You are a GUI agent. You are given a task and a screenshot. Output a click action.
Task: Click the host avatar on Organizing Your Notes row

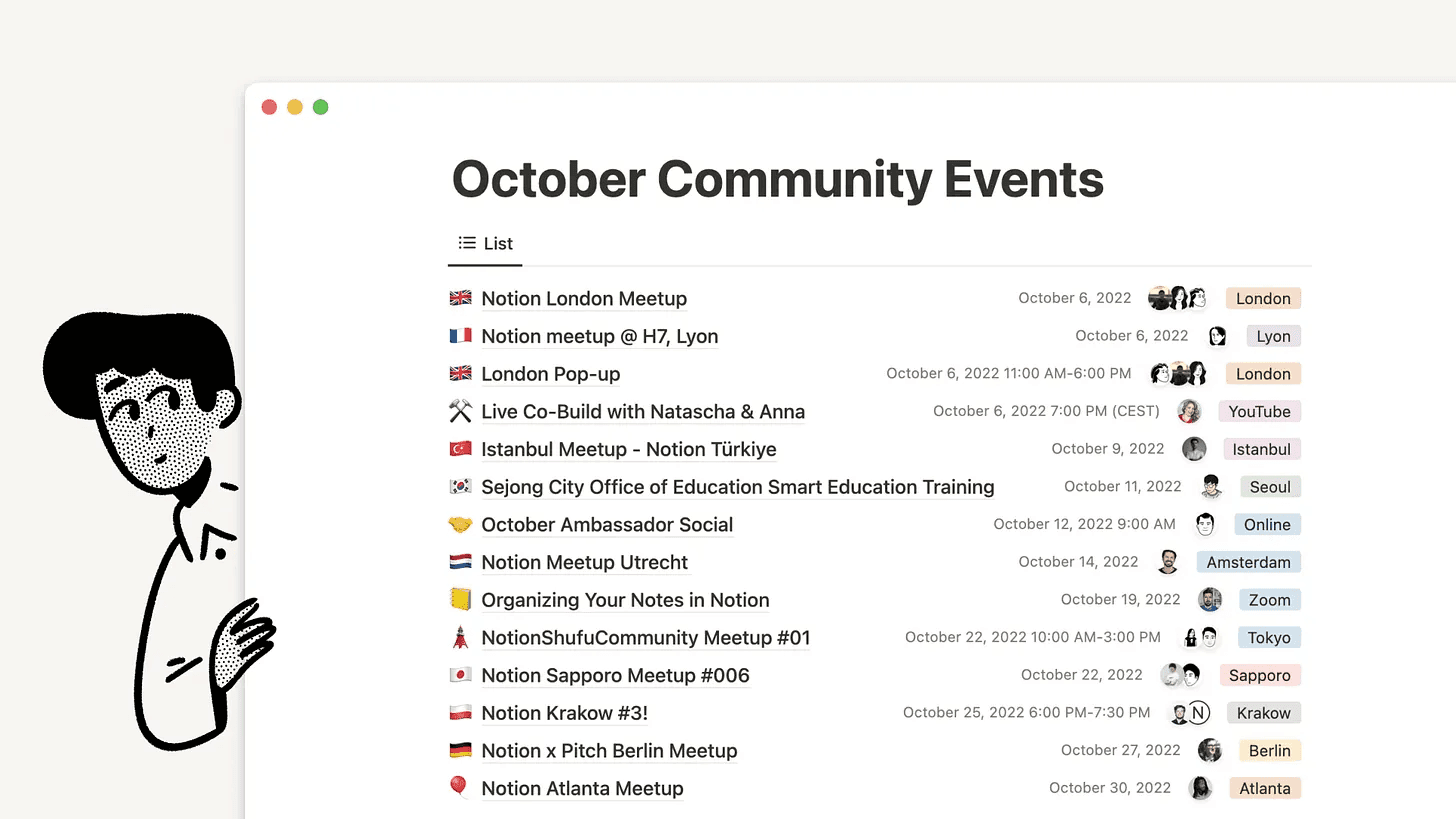(1210, 600)
